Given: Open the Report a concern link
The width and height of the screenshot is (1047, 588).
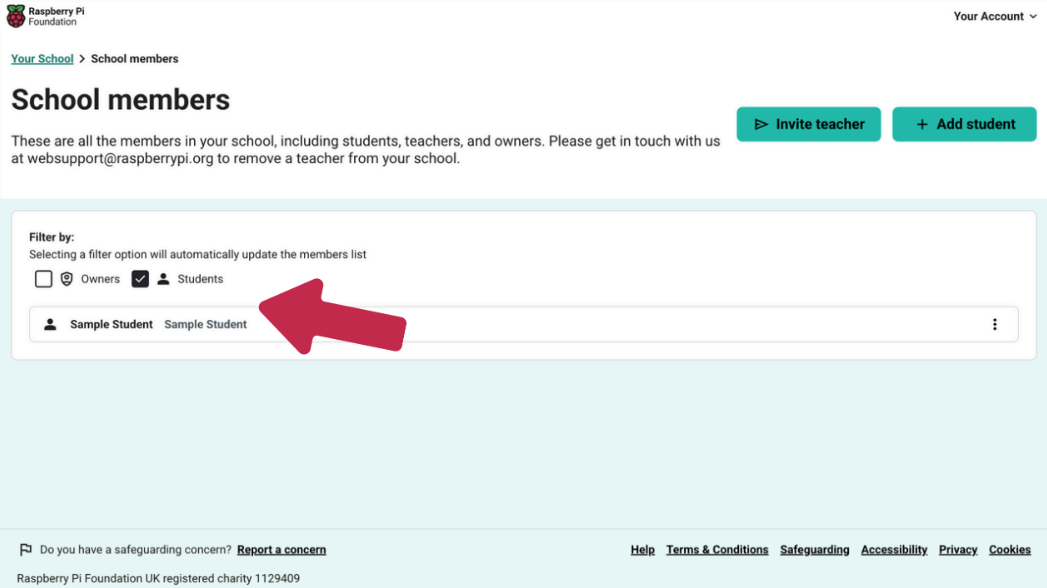Looking at the screenshot, I should point(281,550).
